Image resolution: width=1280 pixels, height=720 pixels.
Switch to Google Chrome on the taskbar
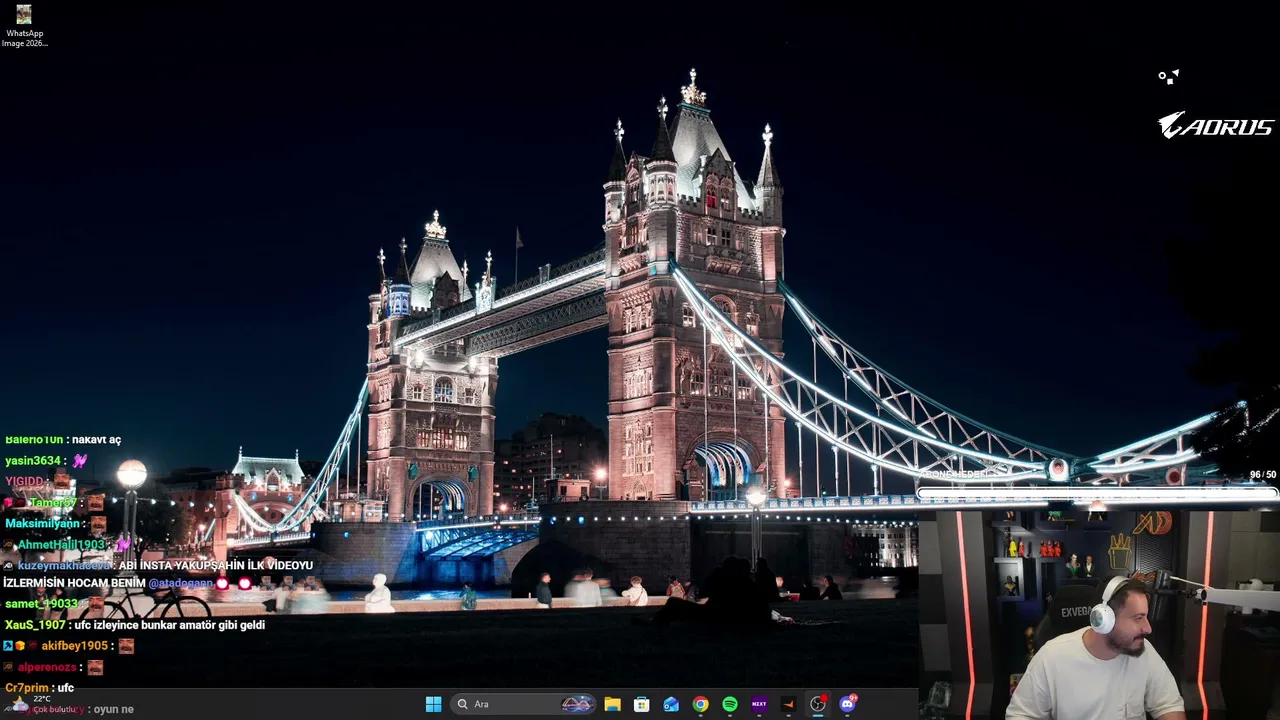pos(700,704)
